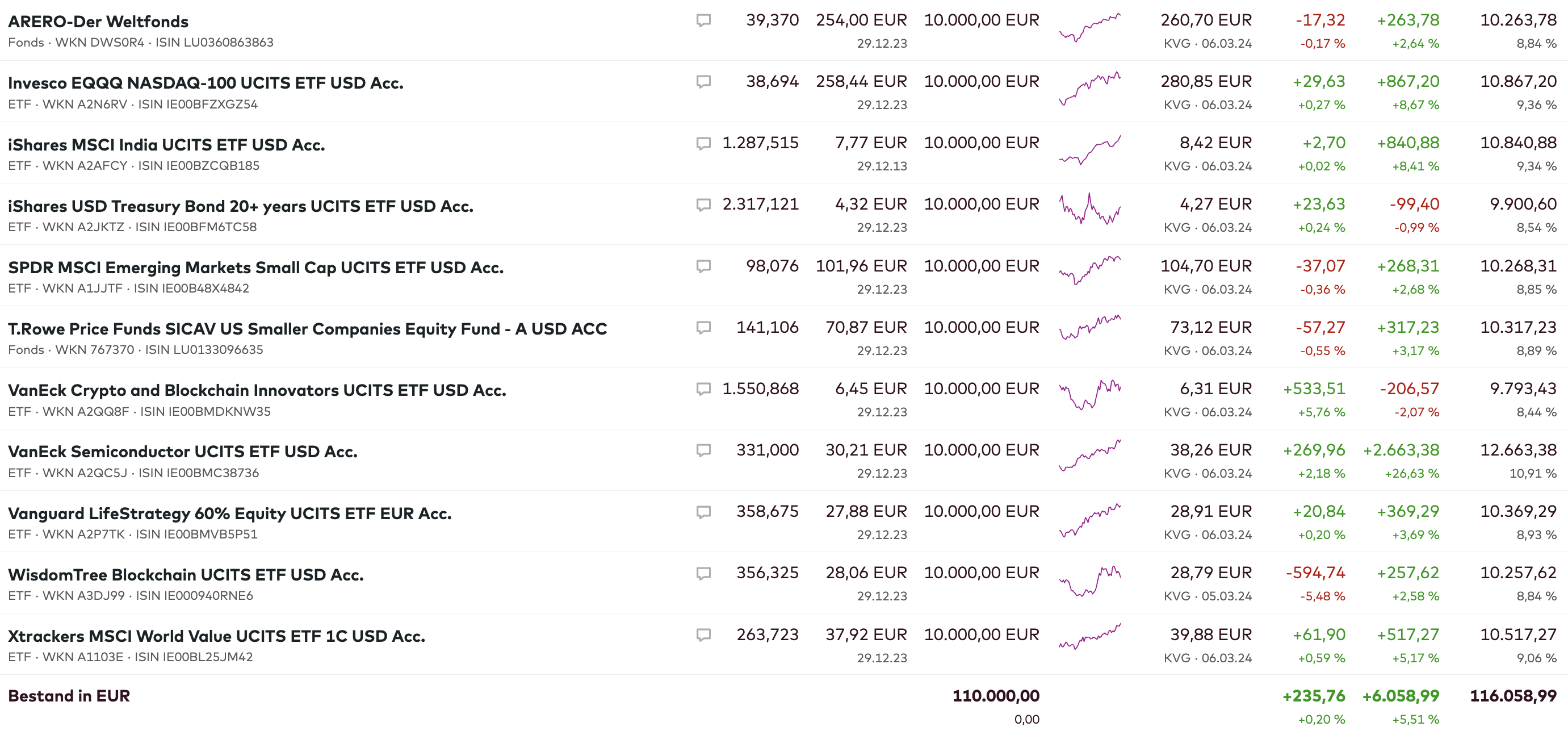The width and height of the screenshot is (1568, 735).
Task: Open the WisdomTree Blockchain UCITS ETF link
Action: click(186, 575)
